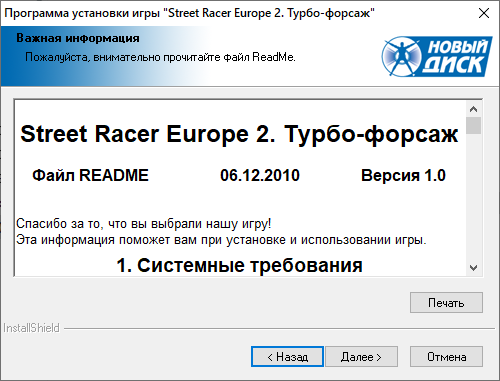Click the line 'Спасибо за то, что вы выбрали нашу игру!'

click(x=144, y=224)
